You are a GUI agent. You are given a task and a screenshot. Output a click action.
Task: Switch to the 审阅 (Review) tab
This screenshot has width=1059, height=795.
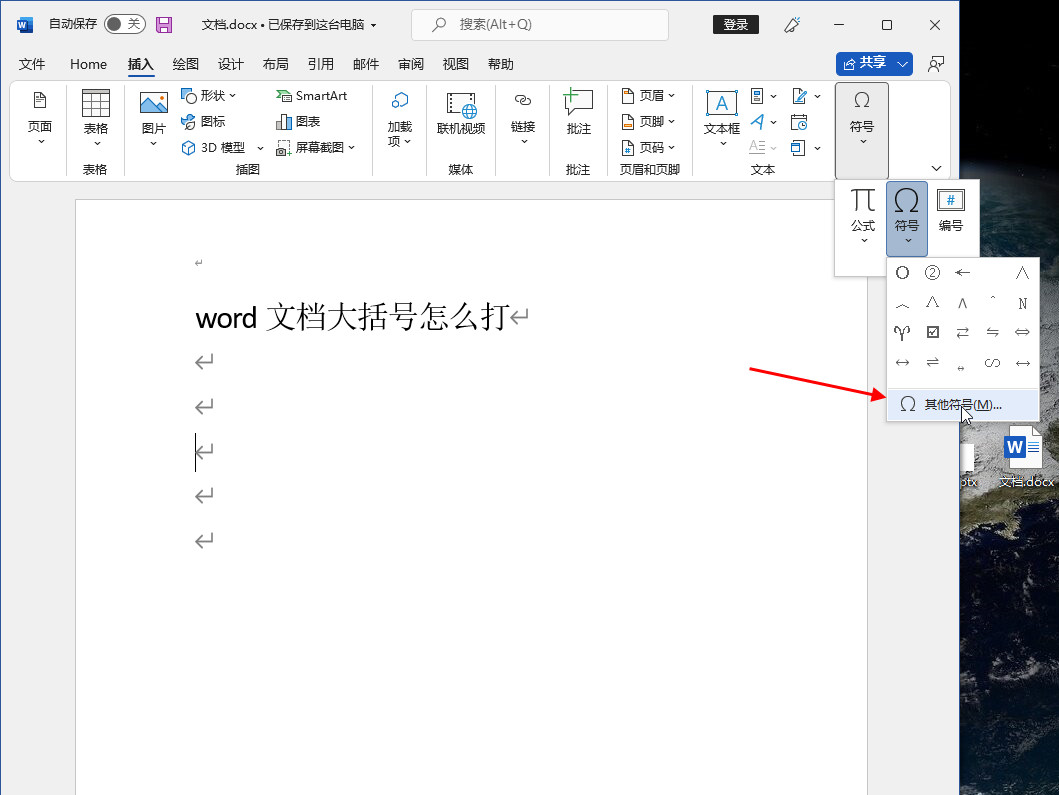tap(411, 64)
